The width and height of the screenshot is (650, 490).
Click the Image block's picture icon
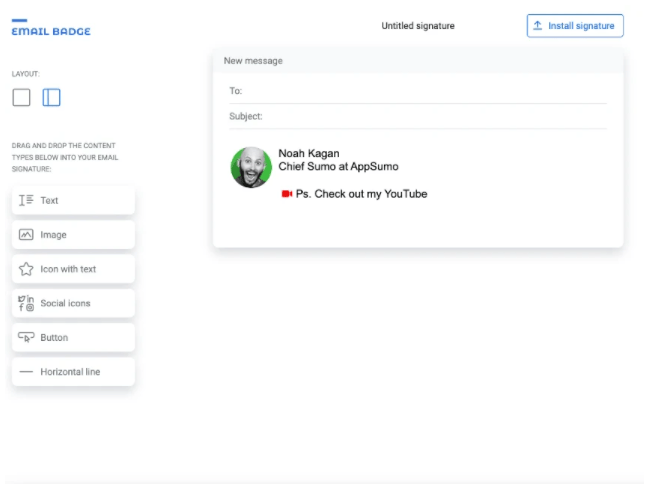tap(26, 235)
